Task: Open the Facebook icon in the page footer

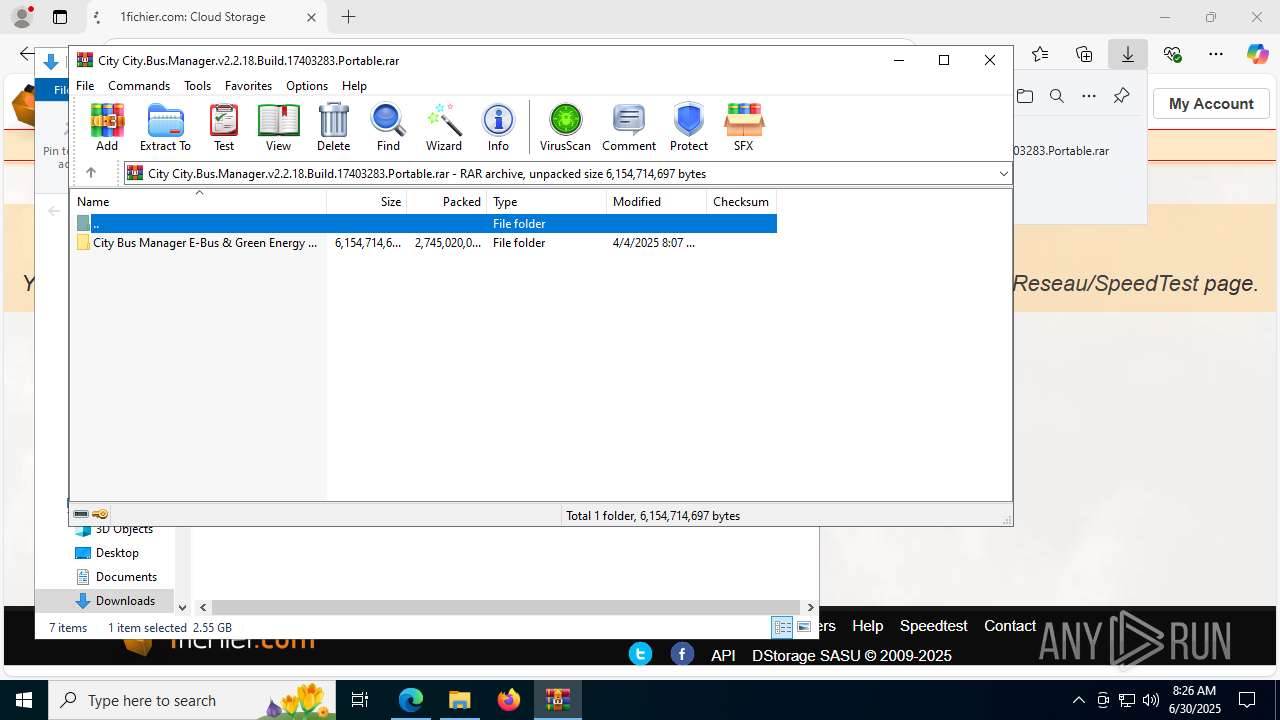Action: tap(682, 654)
